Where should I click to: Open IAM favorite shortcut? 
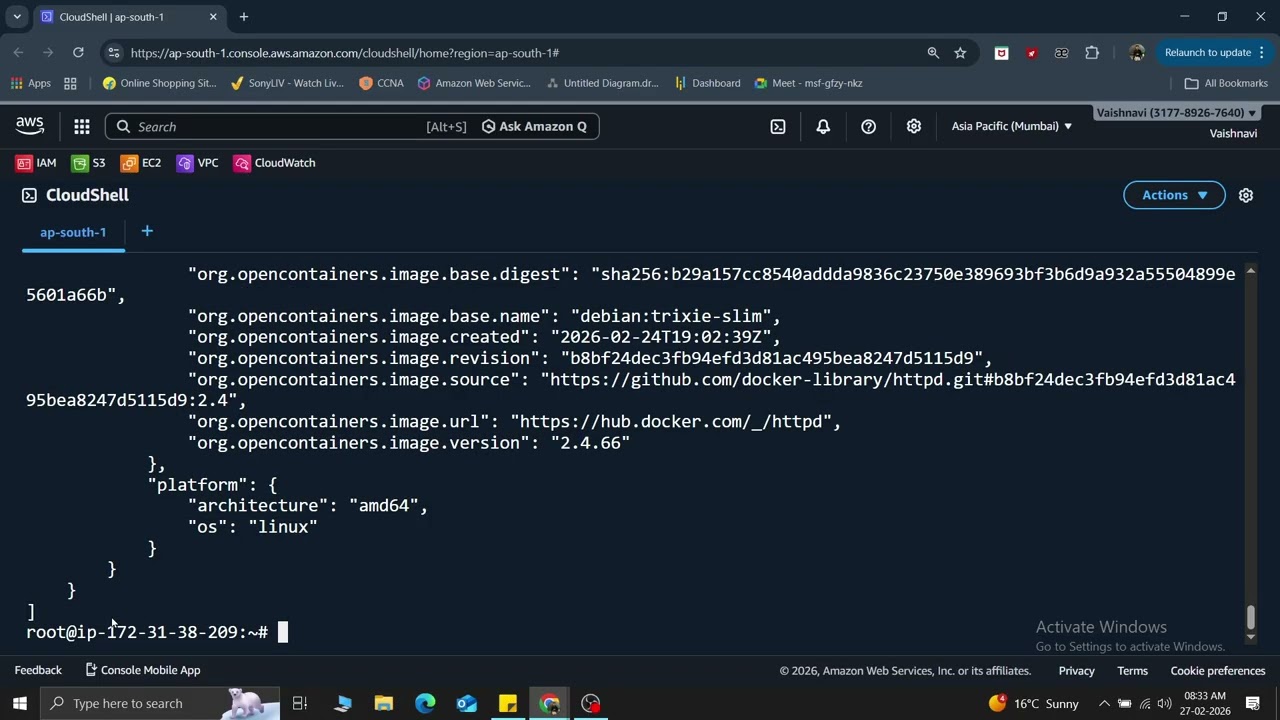tap(36, 163)
